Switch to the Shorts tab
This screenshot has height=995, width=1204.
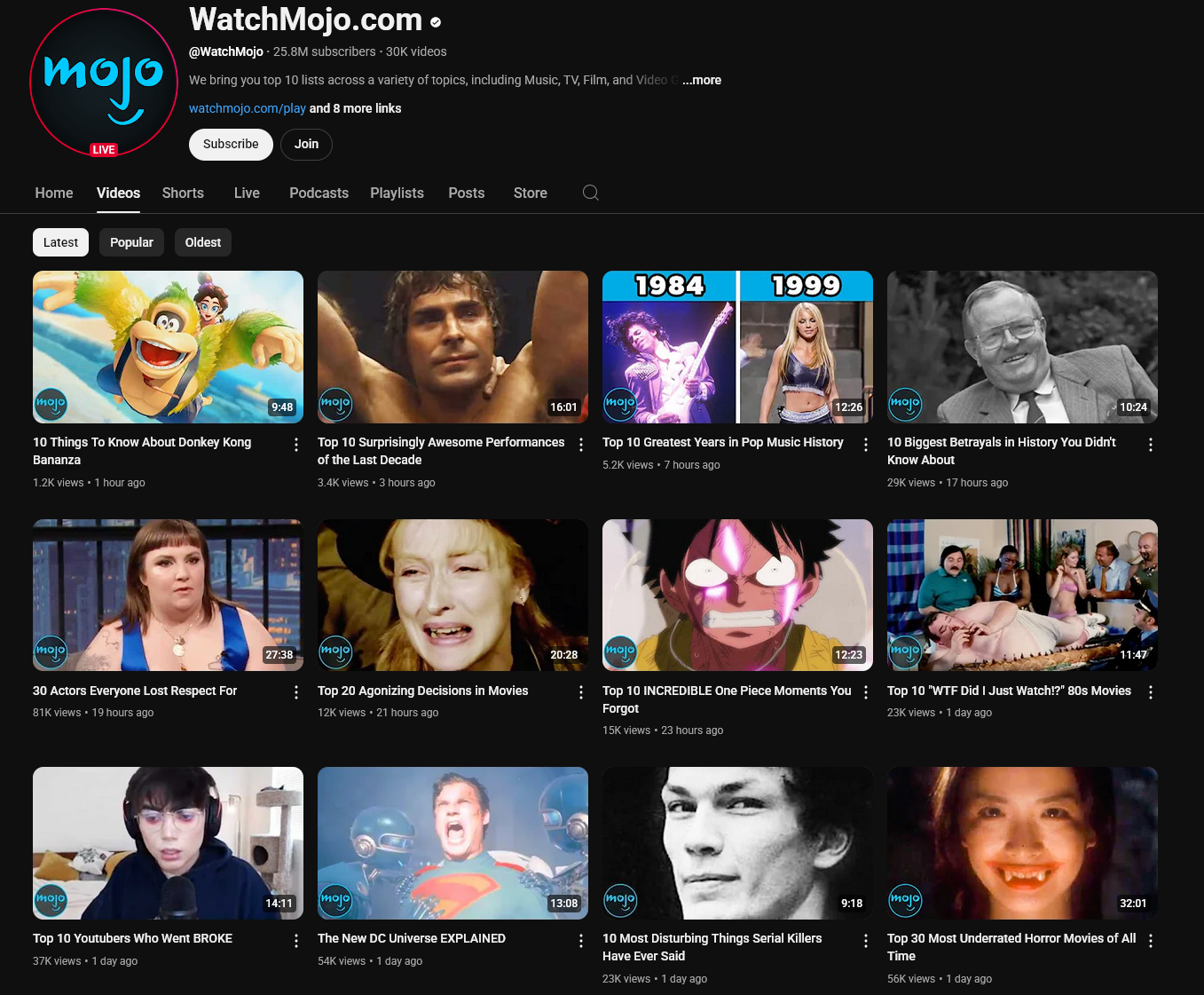pos(183,193)
